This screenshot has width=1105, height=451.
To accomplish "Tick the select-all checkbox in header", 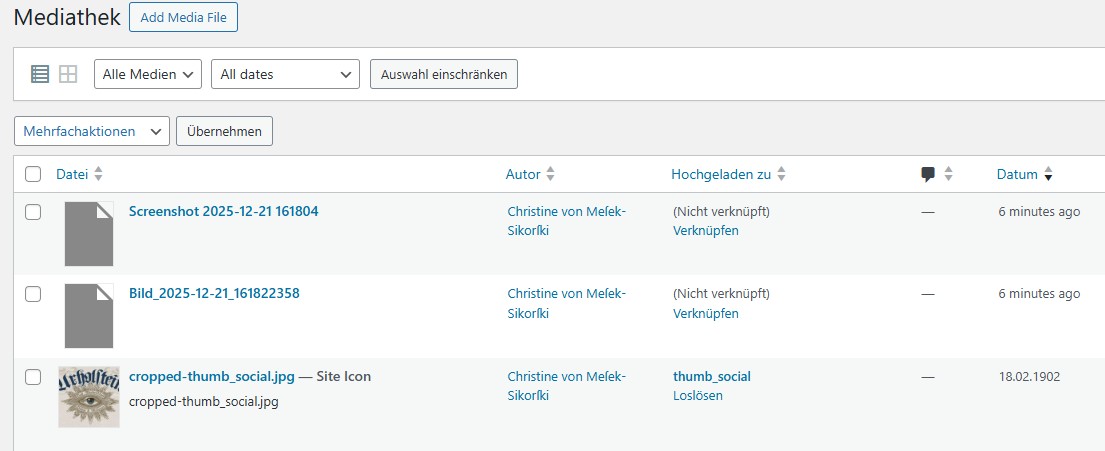I will [x=33, y=174].
